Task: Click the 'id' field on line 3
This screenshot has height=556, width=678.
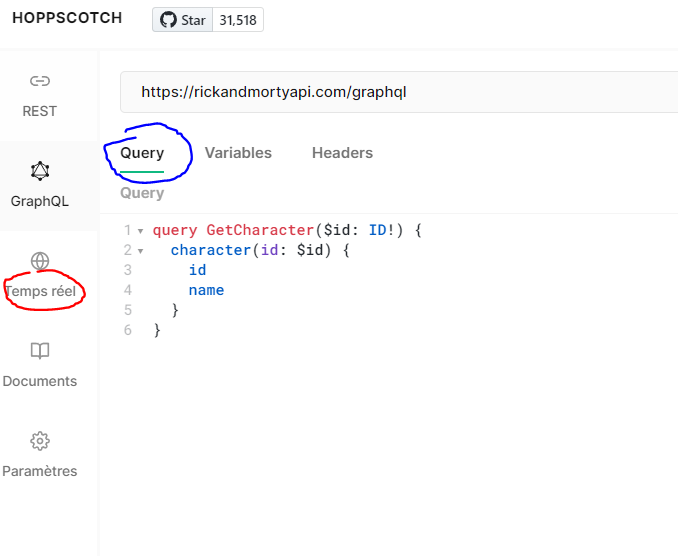Action: pos(198,270)
